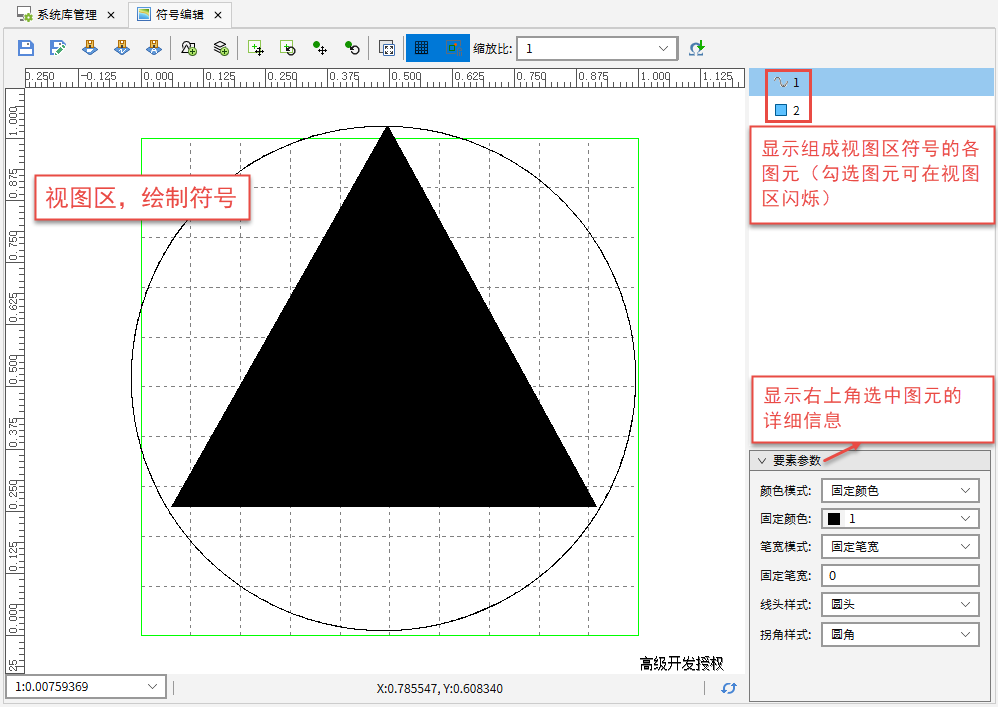This screenshot has width=998, height=707.
Task: Click the yellow export icon beside the add-shape icon
Action: (153, 48)
